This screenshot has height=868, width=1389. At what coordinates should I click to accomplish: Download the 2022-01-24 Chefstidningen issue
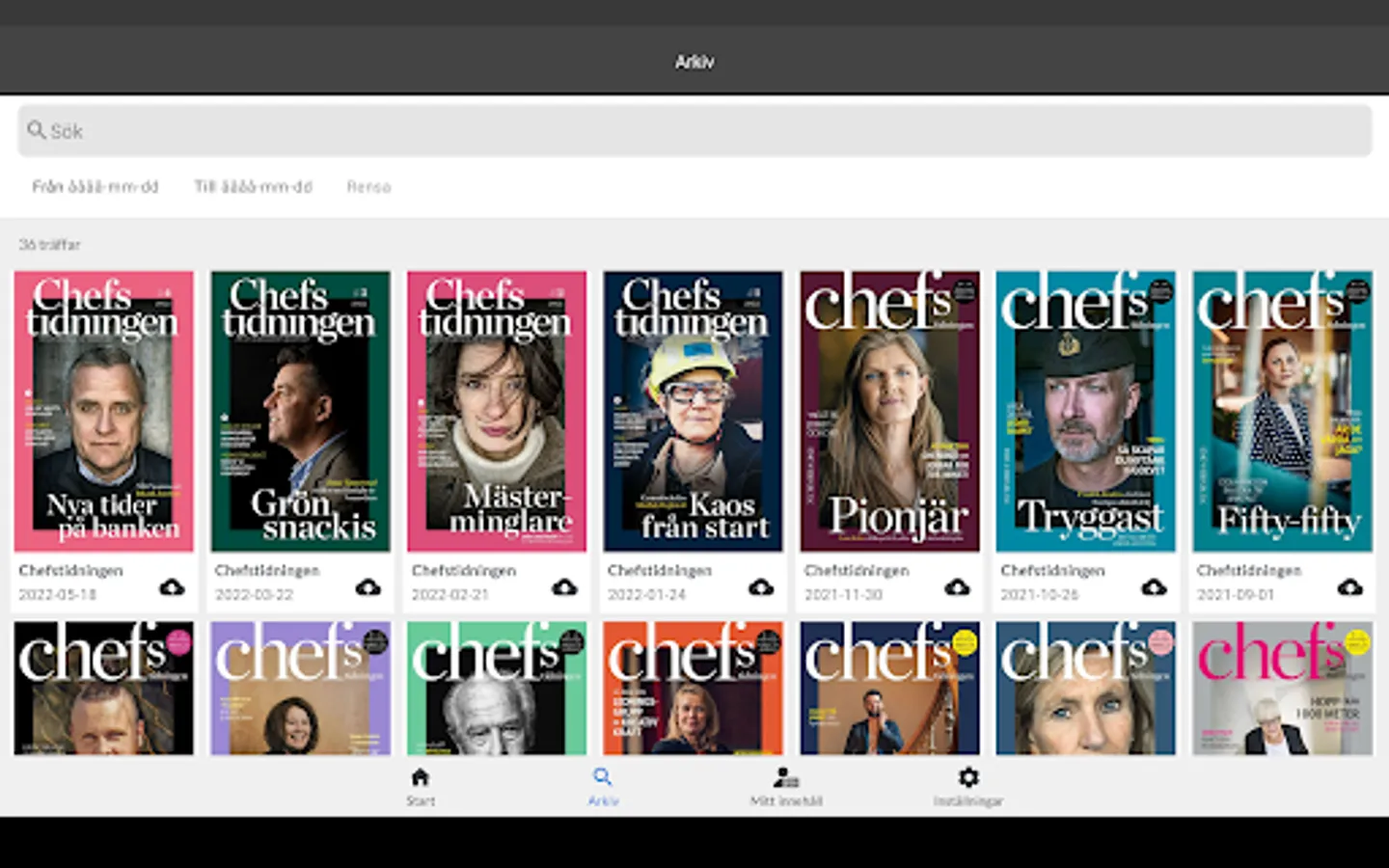click(x=761, y=586)
